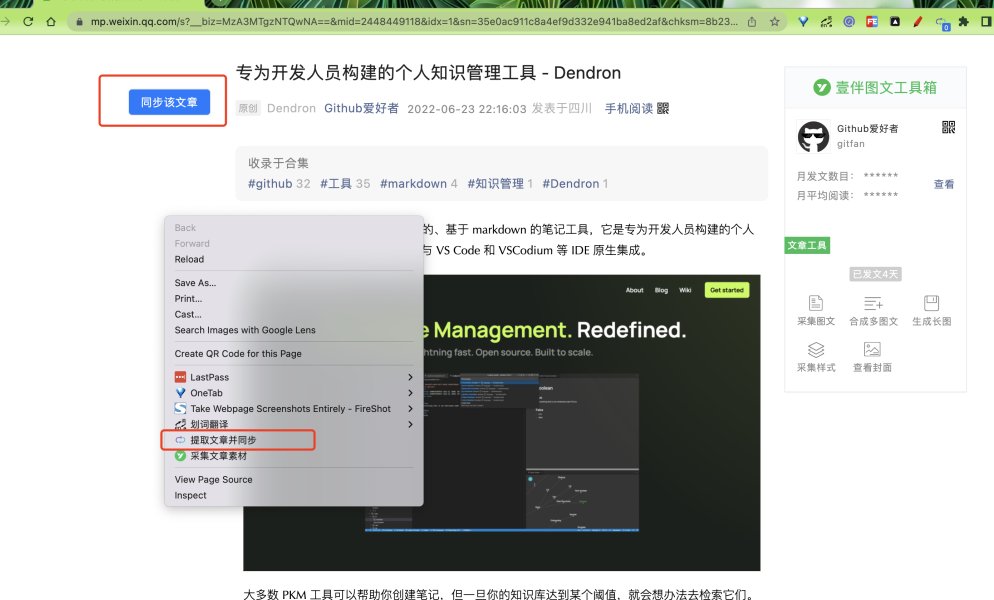
Task: Click the 已发文4天 badge
Action: 875,274
